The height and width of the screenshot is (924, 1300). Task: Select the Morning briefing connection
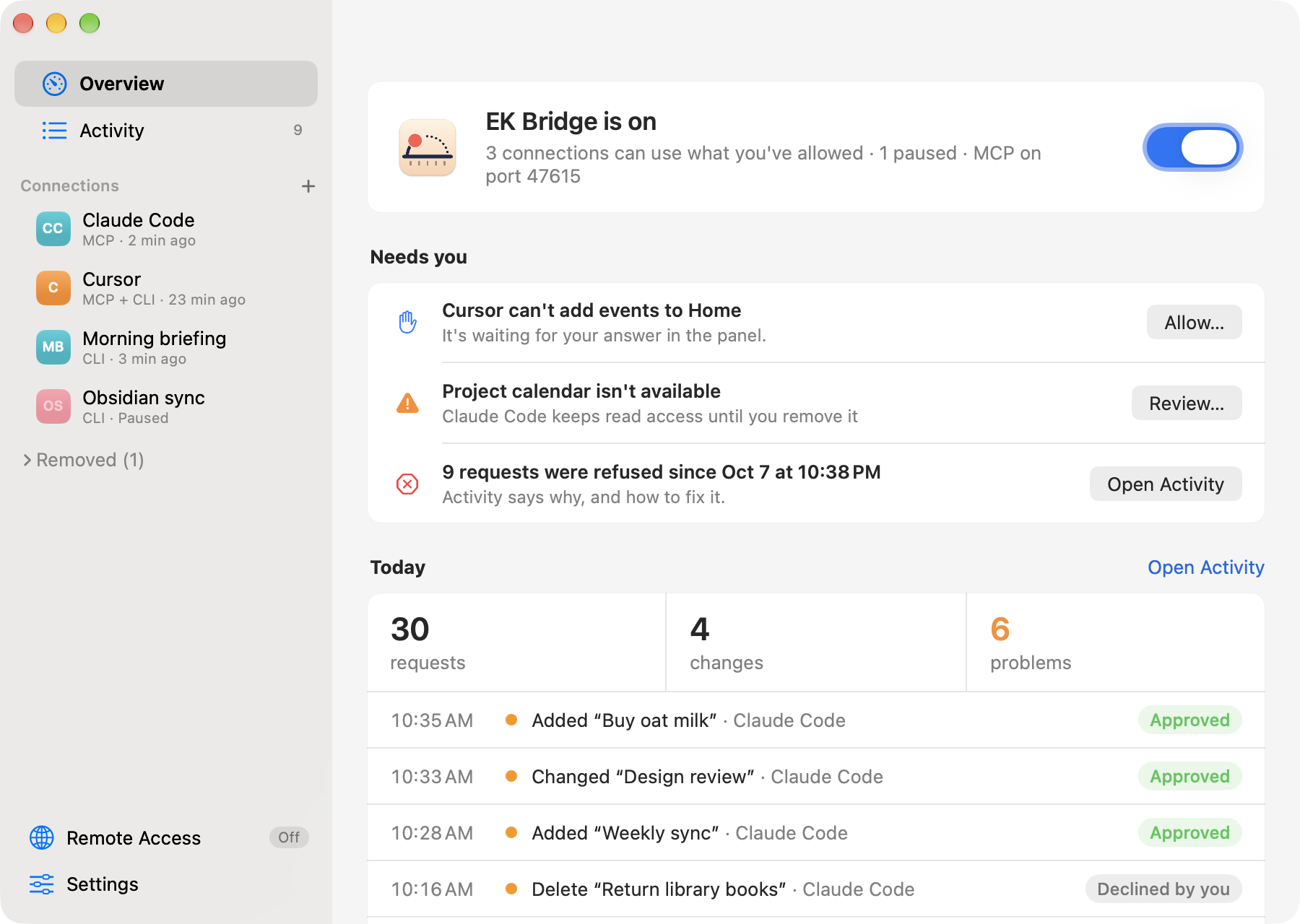(166, 347)
